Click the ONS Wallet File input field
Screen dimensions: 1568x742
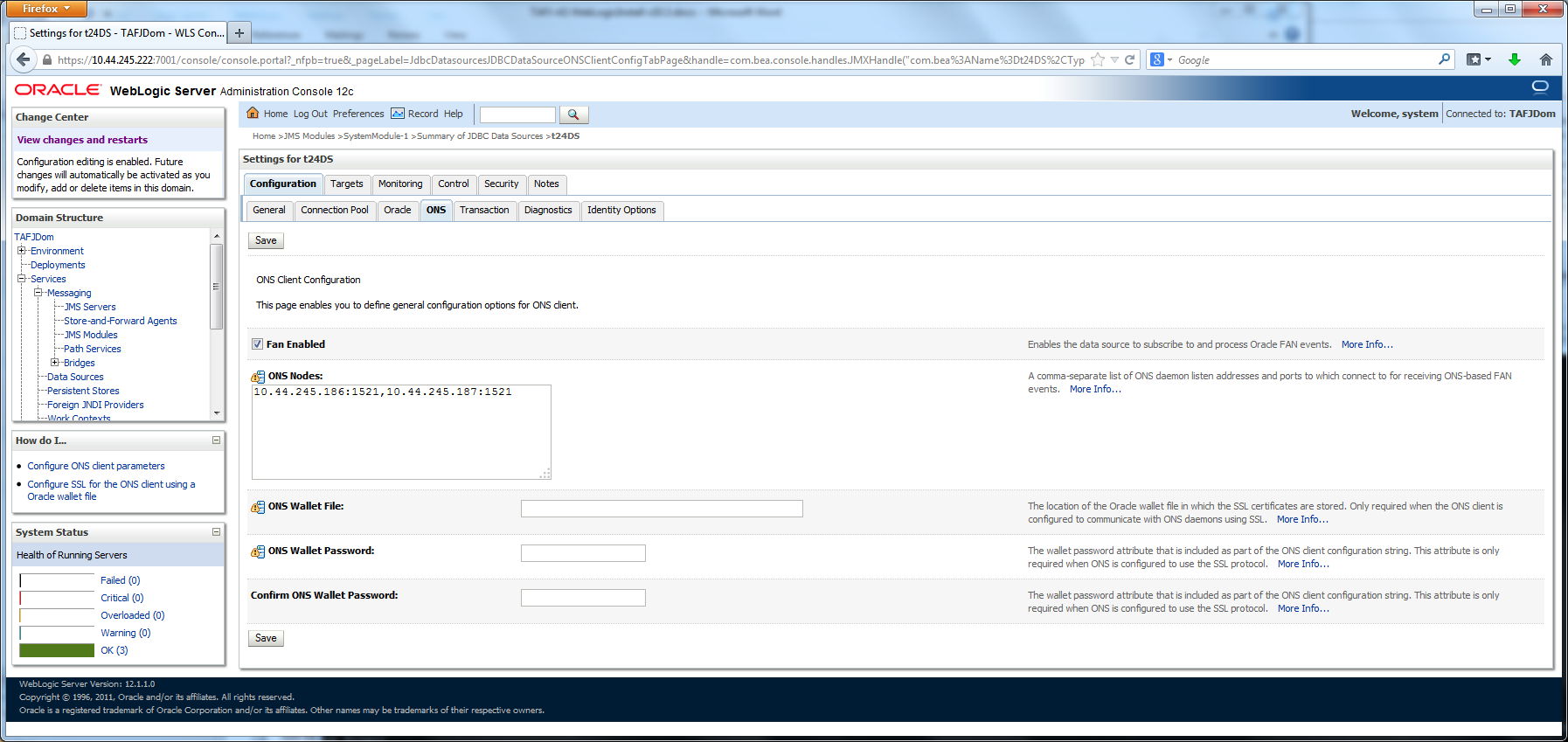662,509
